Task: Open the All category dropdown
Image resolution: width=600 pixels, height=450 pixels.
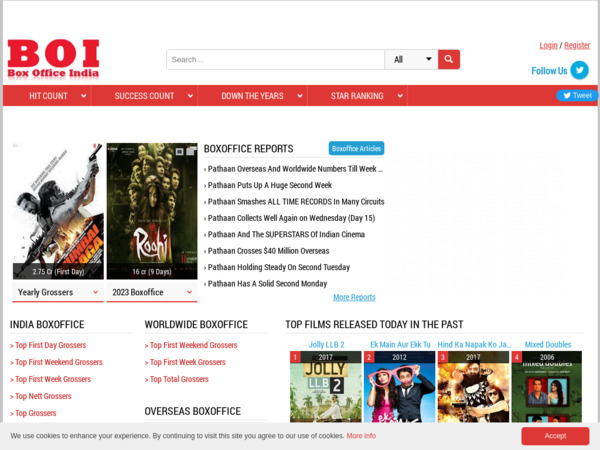Action: point(411,59)
